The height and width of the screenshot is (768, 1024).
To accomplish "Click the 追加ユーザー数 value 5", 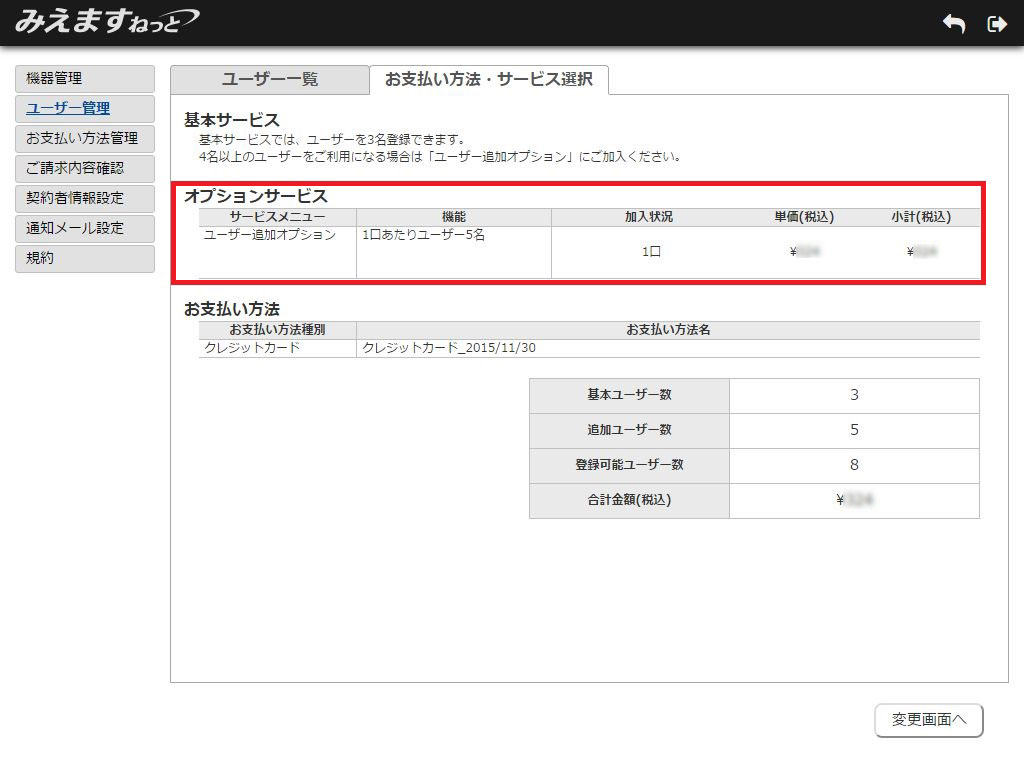I will 854,430.
